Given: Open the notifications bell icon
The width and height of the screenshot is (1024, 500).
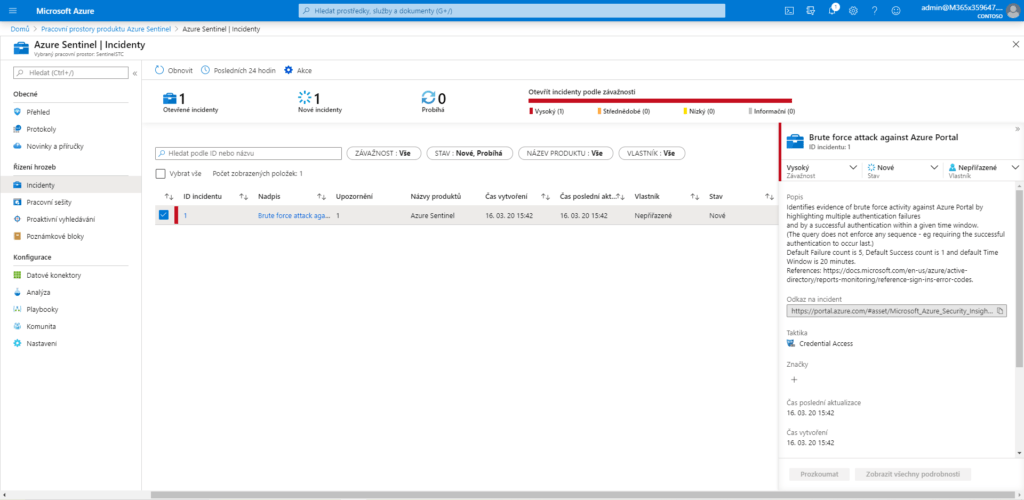Looking at the screenshot, I should click(830, 10).
